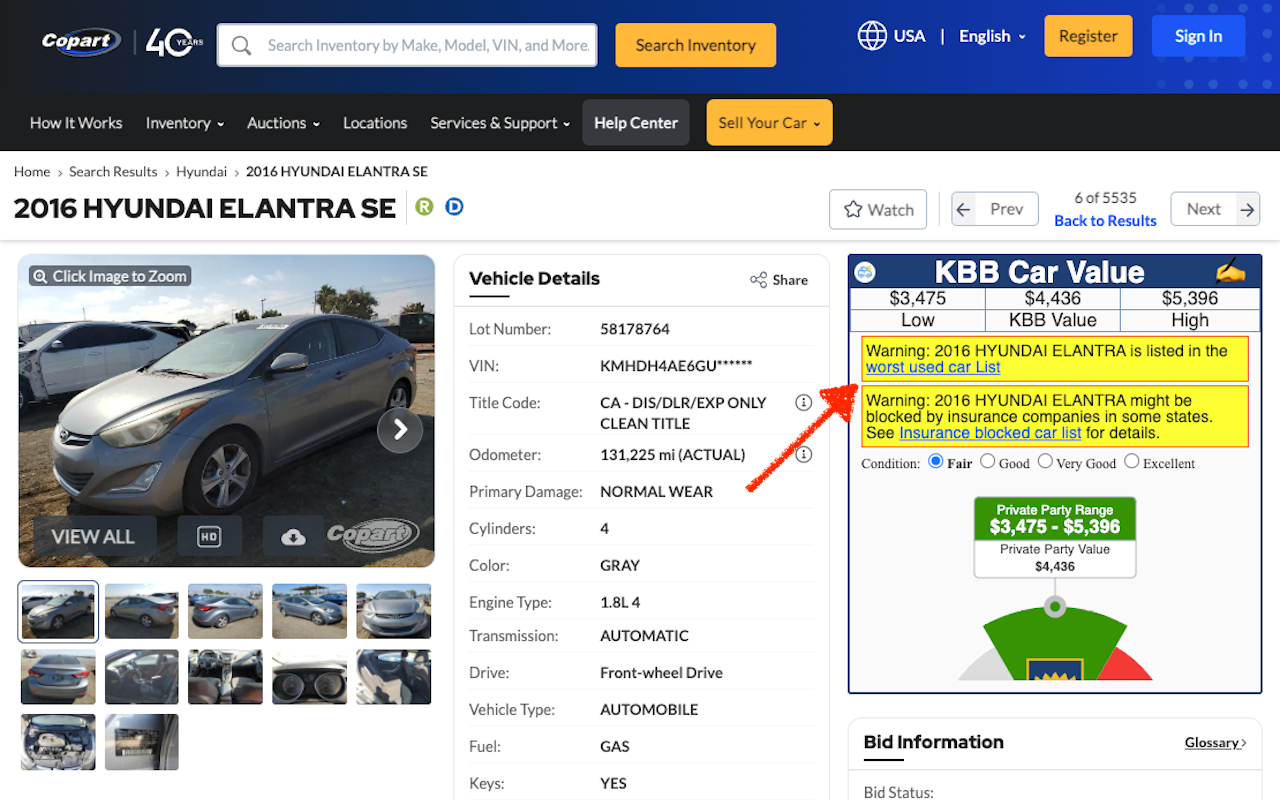The width and height of the screenshot is (1280, 800).
Task: Click the Search Inventory button
Action: 696,45
